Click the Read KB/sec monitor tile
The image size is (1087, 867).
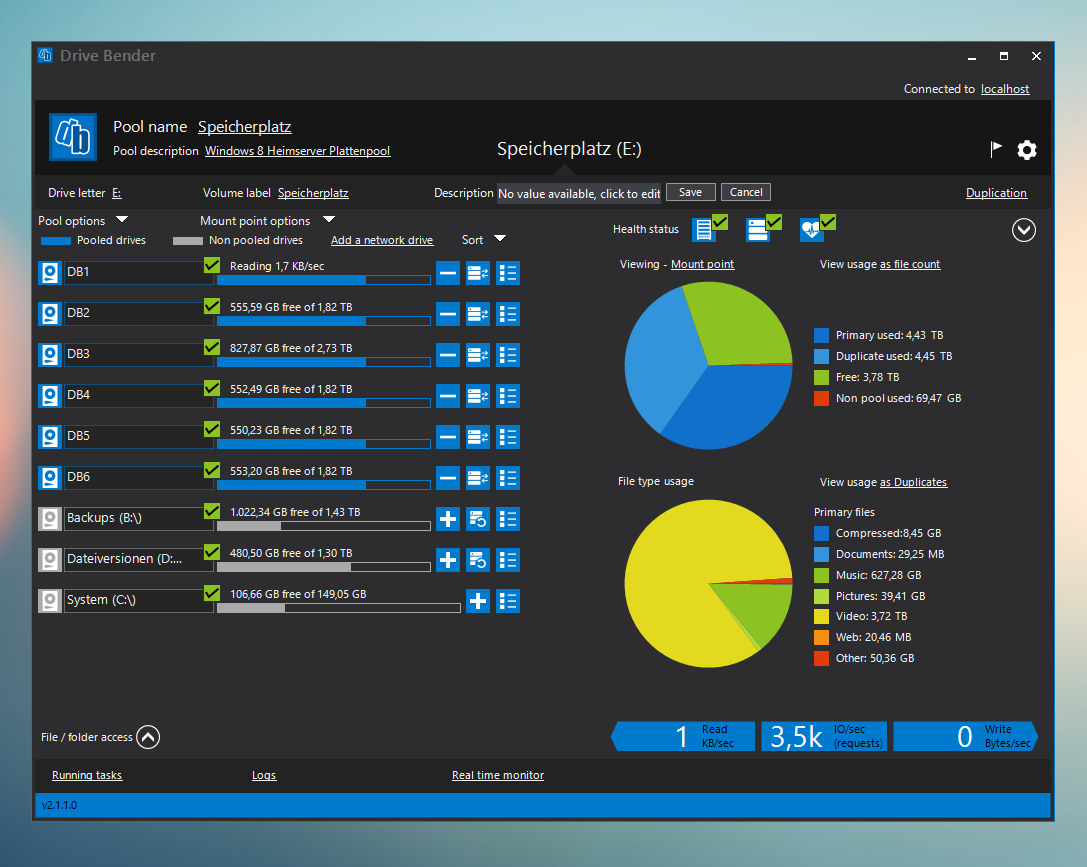click(x=683, y=736)
